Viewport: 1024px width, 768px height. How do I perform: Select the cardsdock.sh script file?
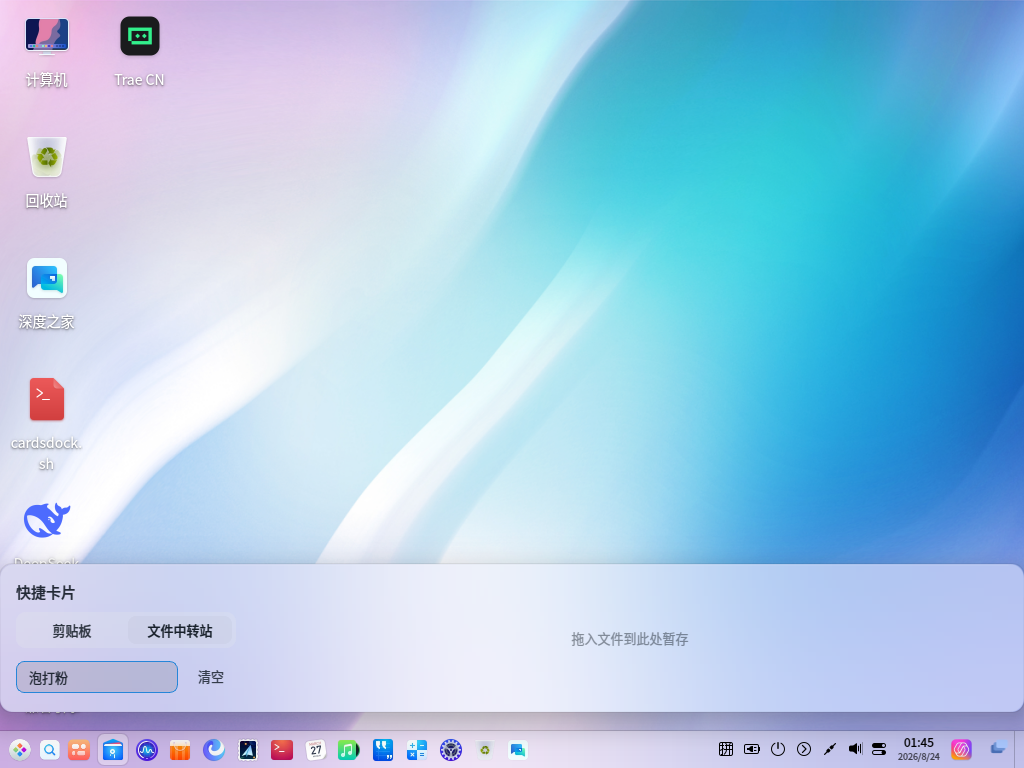tap(46, 424)
